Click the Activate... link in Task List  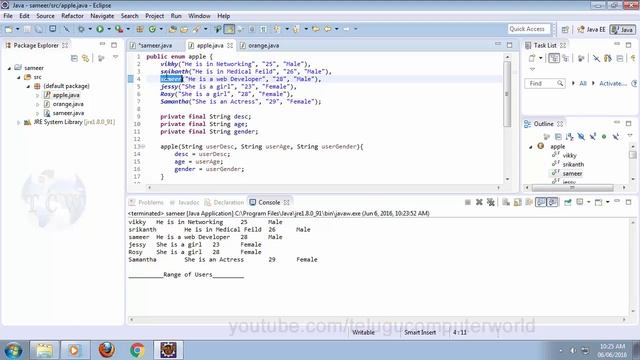tap(613, 83)
